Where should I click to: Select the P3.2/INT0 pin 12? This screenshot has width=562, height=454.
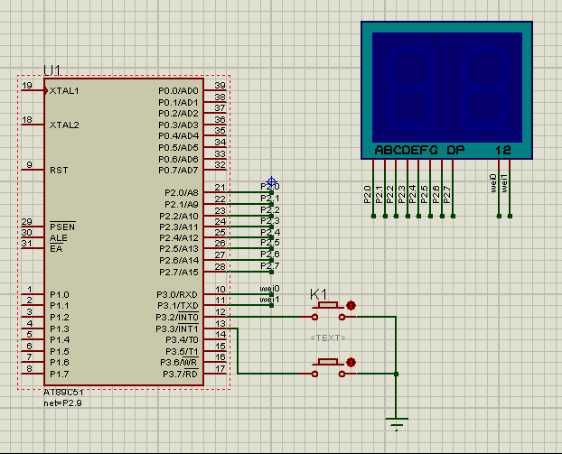[x=215, y=317]
